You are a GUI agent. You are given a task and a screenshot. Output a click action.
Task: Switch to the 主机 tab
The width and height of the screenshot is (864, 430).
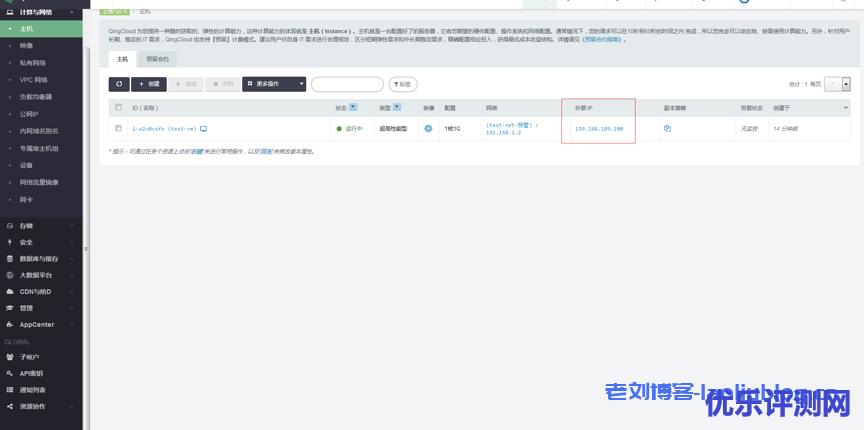click(122, 59)
